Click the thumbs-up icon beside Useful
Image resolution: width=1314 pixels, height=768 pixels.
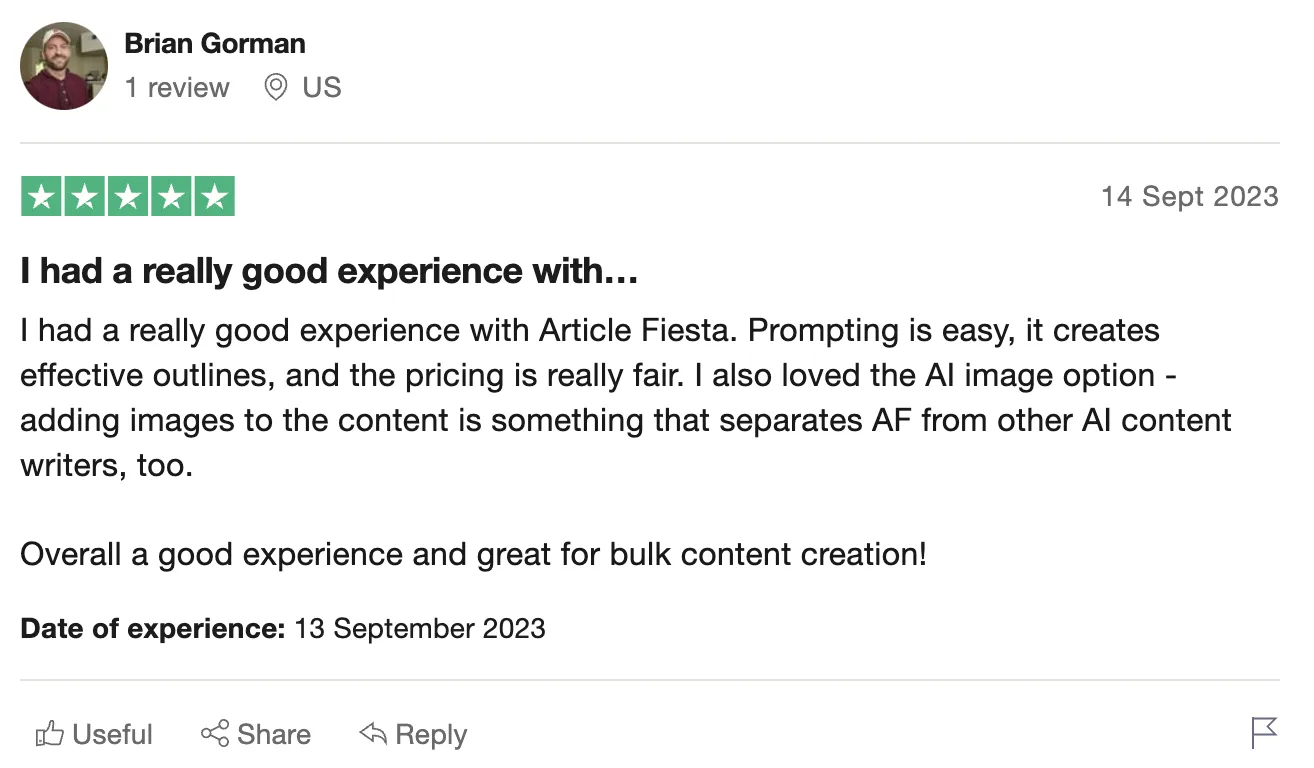coord(49,735)
